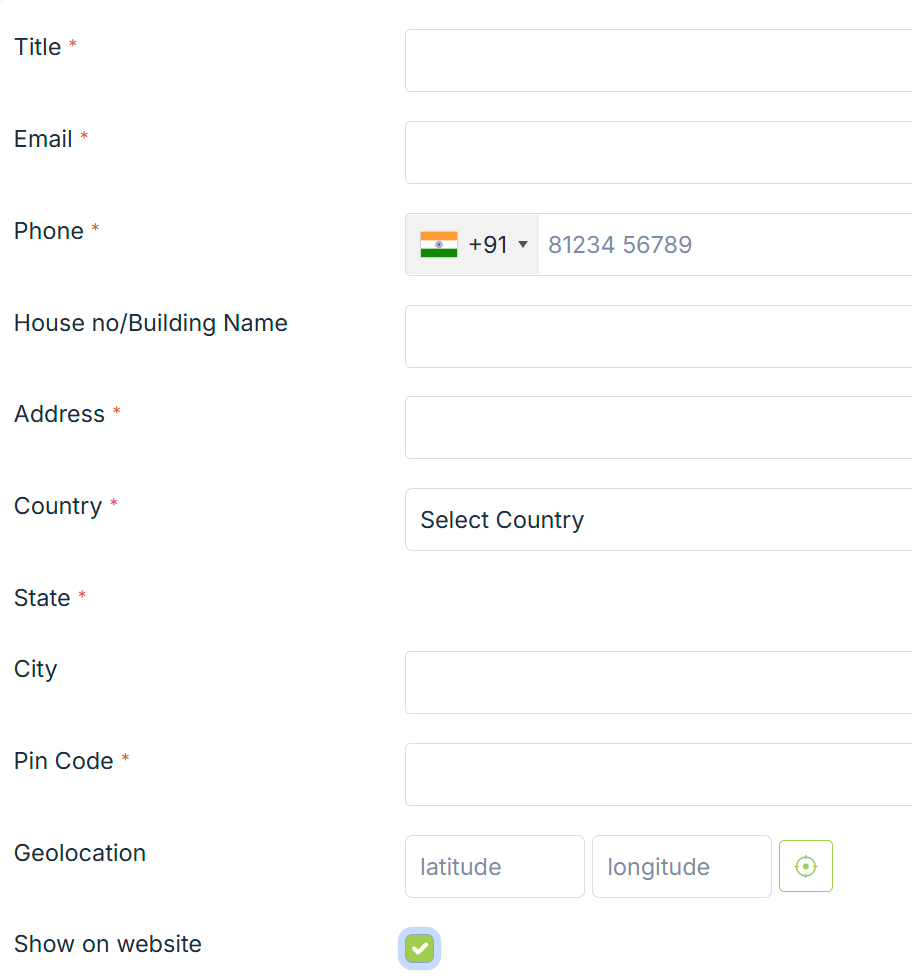Image resolution: width=912 pixels, height=978 pixels.
Task: Click the India flag icon
Action: [439, 245]
